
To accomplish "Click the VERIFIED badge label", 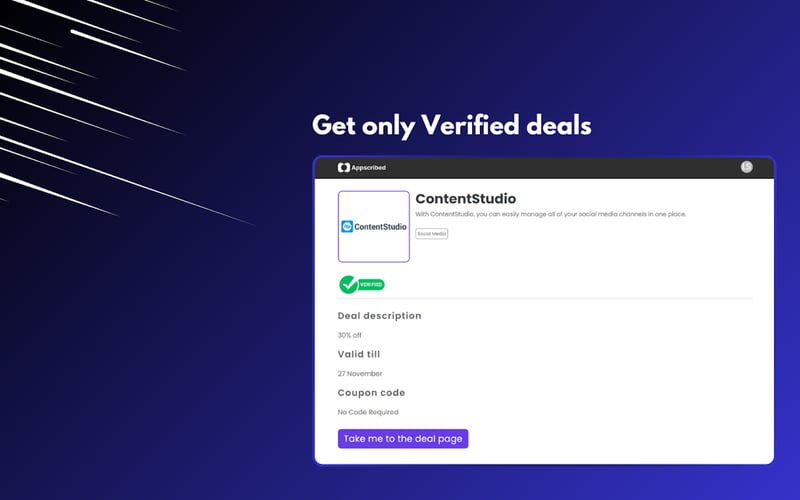I will coord(371,285).
